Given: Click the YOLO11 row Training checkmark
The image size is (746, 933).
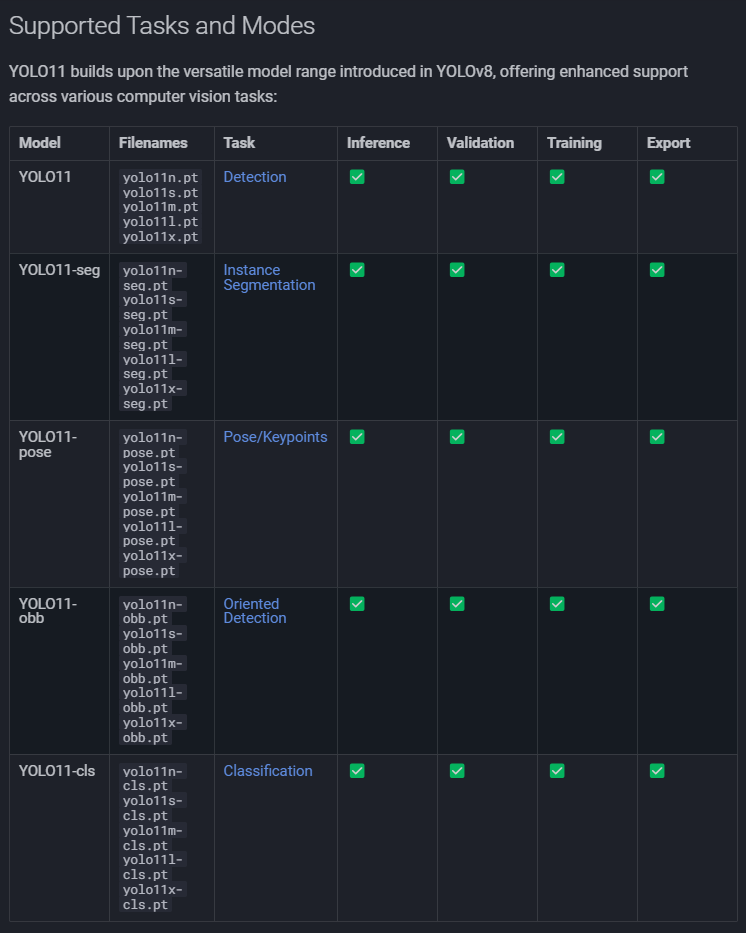Looking at the screenshot, I should (x=557, y=177).
